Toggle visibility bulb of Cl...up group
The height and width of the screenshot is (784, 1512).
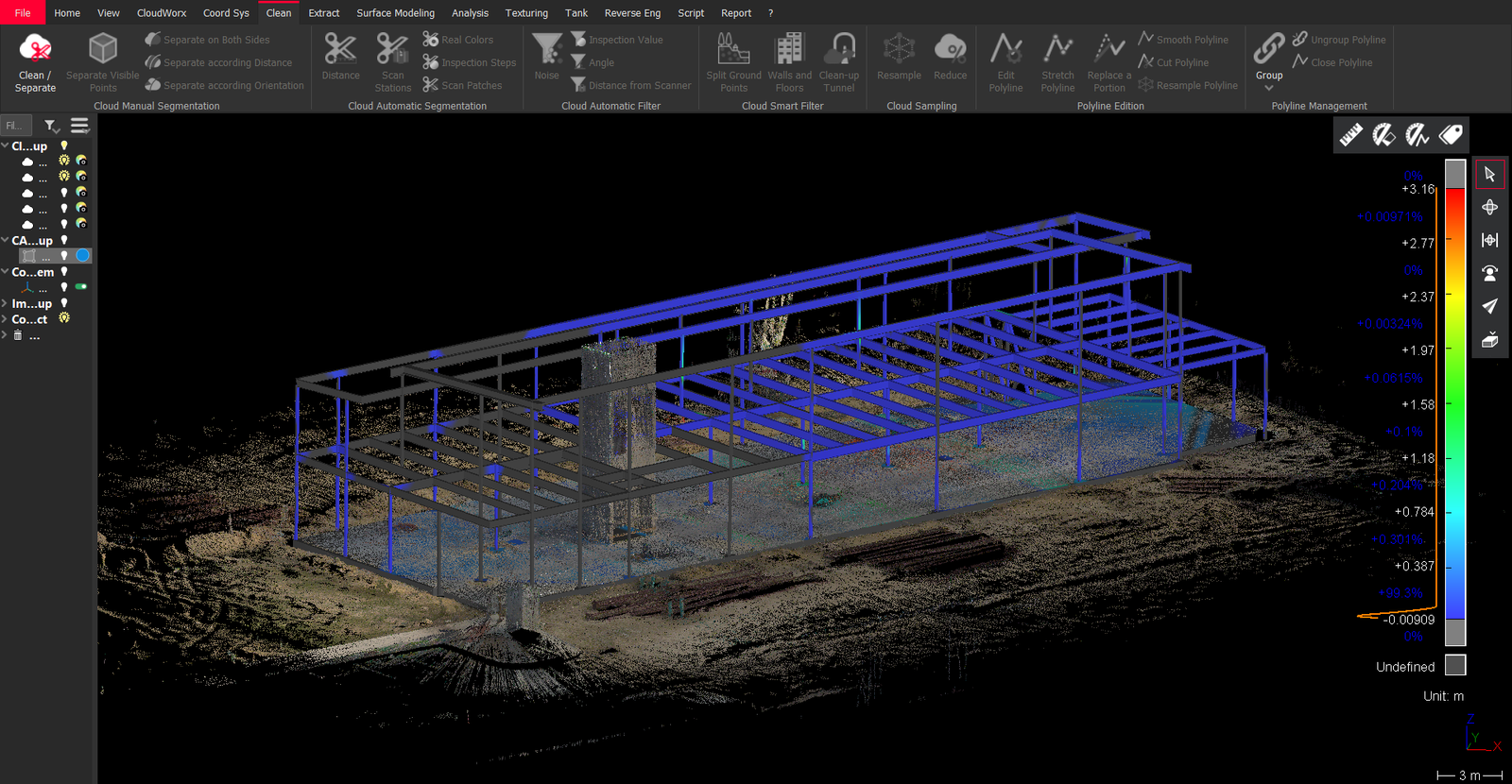coord(64,145)
